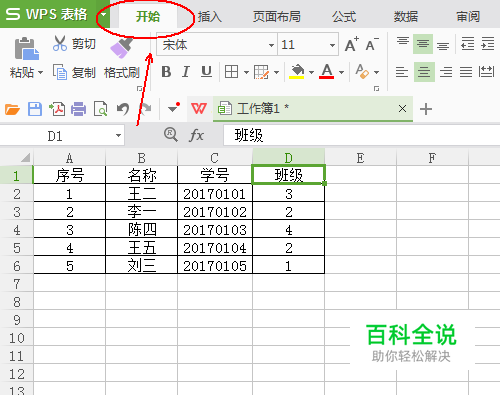Switch to the 页面布局 tab
Screen dimensions: 500x395
277,16
